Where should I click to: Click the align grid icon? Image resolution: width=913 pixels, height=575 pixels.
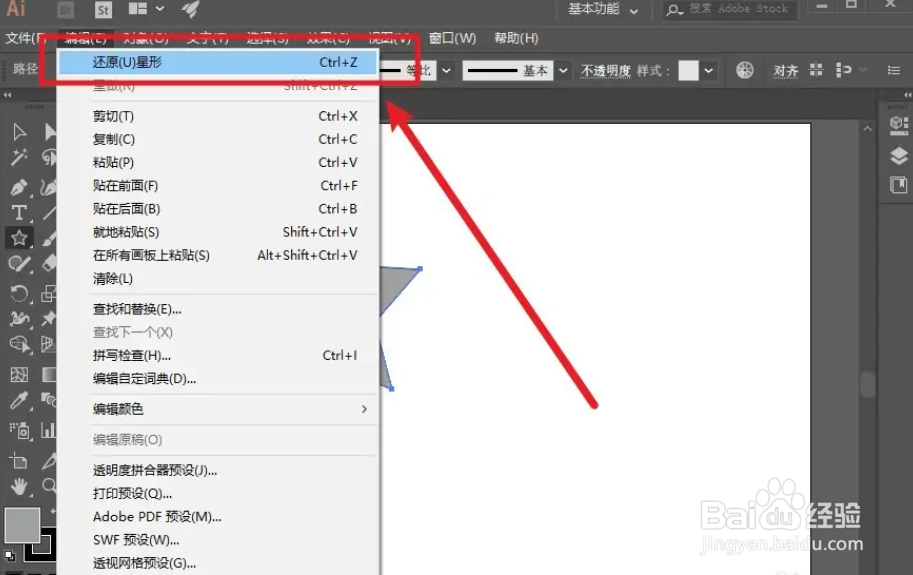coord(816,70)
